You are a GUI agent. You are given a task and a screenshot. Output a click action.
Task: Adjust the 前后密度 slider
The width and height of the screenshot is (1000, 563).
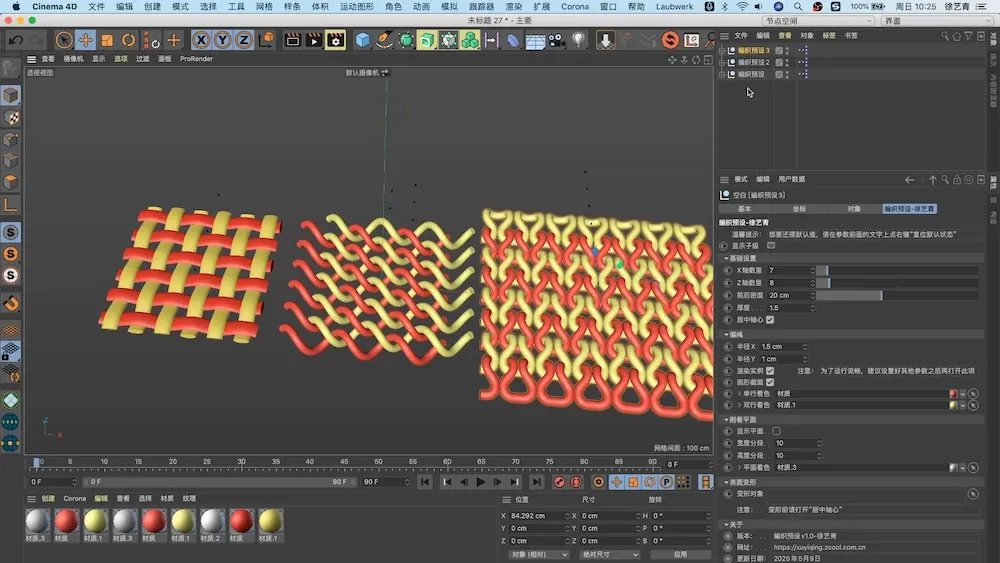click(x=848, y=295)
